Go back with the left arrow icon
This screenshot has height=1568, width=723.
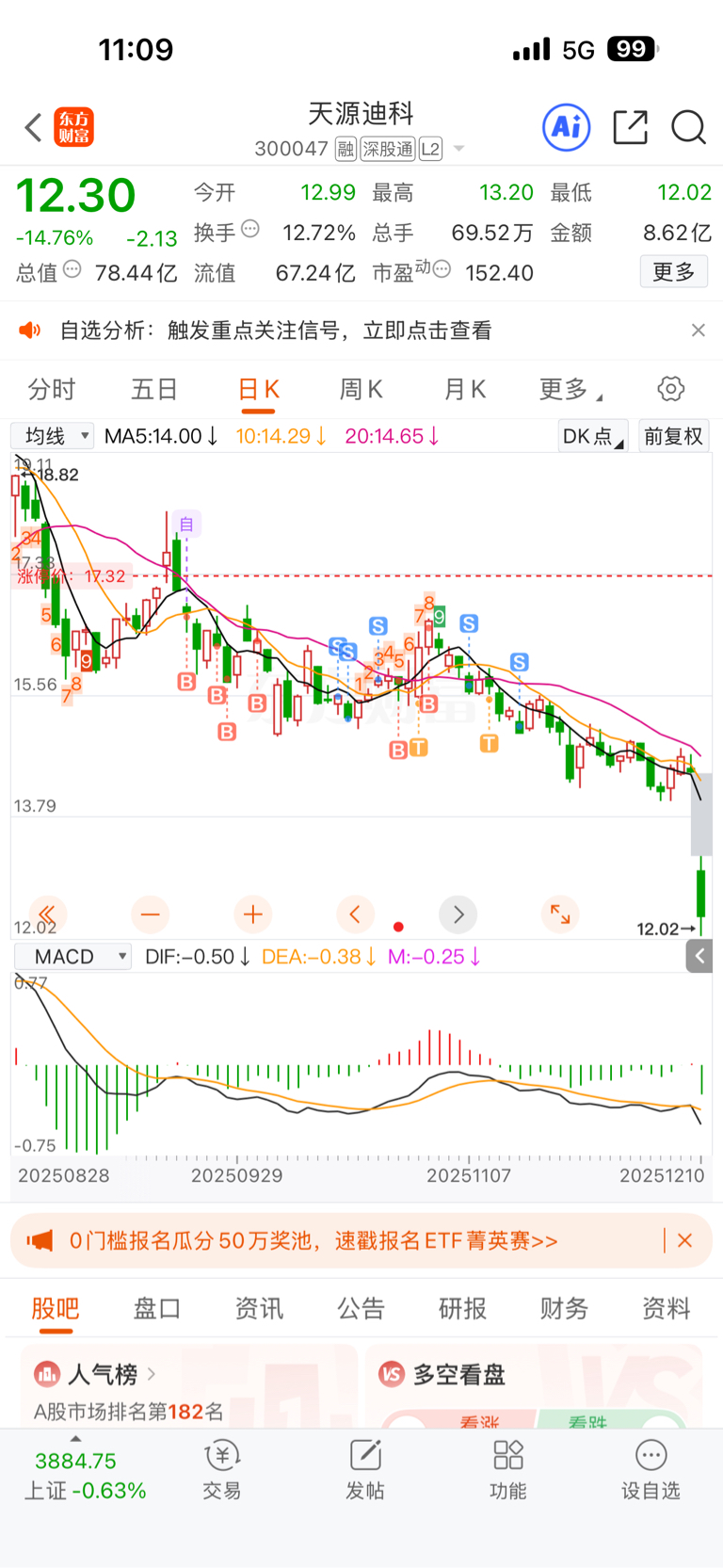click(33, 127)
